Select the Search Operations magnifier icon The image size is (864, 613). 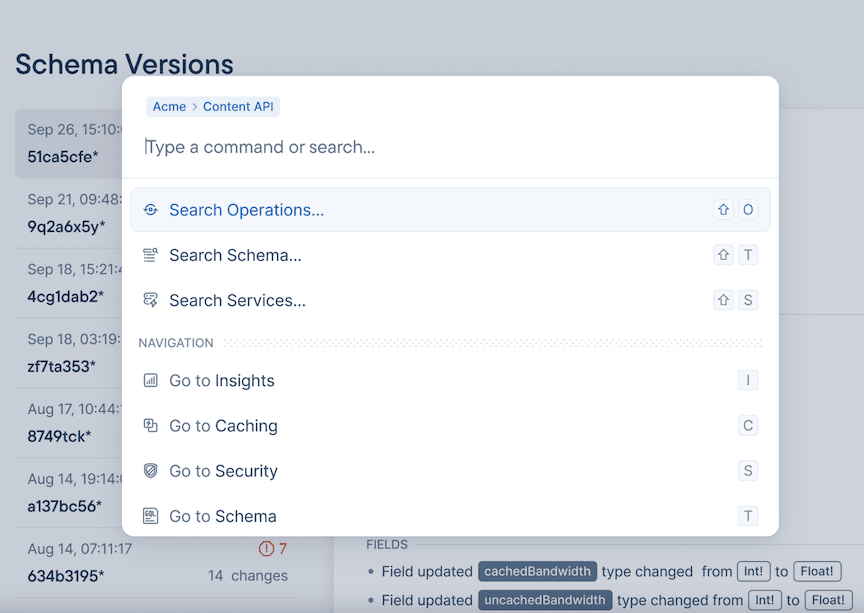pos(150,210)
